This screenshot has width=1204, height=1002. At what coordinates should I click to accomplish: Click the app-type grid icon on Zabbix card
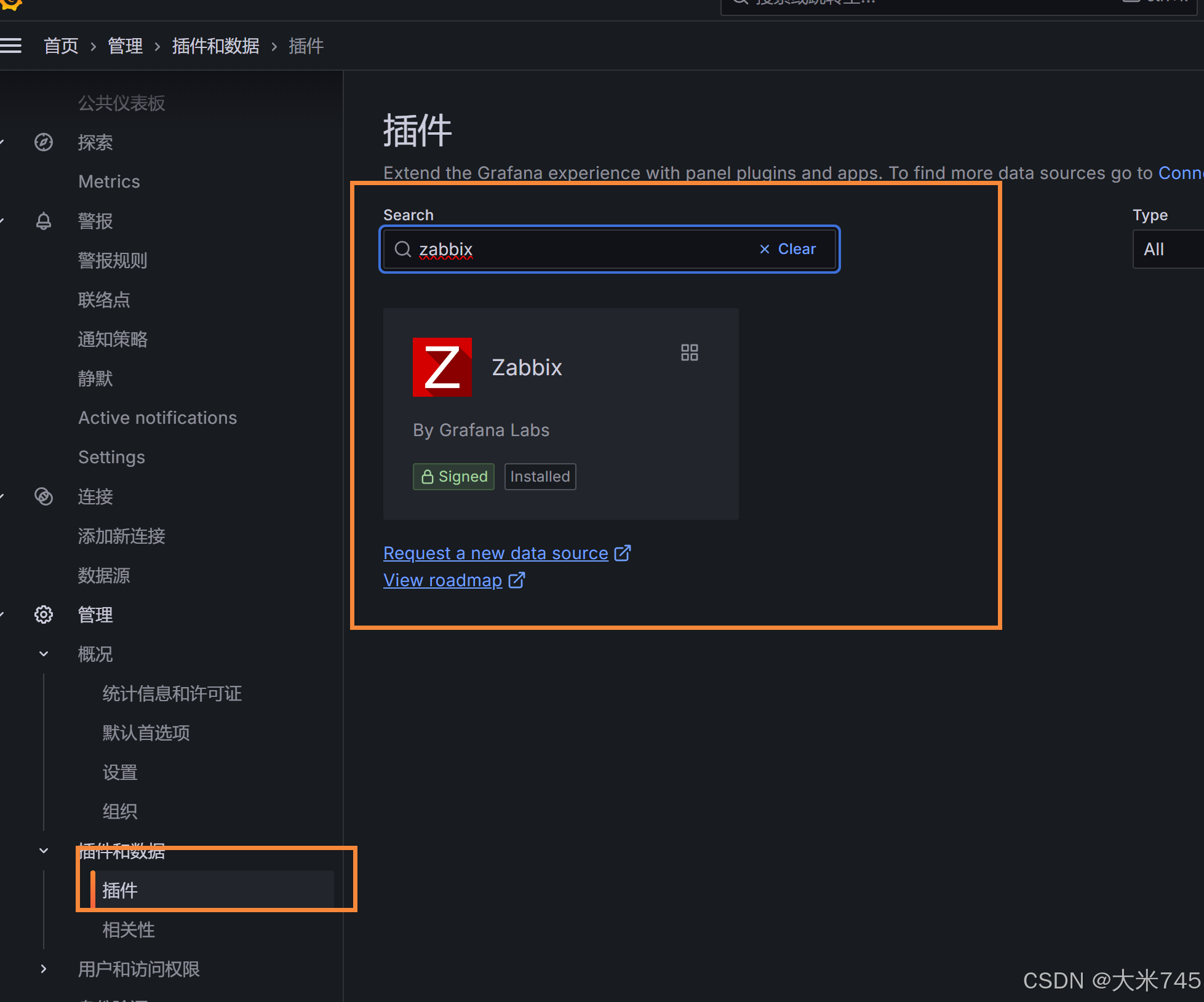coord(690,352)
